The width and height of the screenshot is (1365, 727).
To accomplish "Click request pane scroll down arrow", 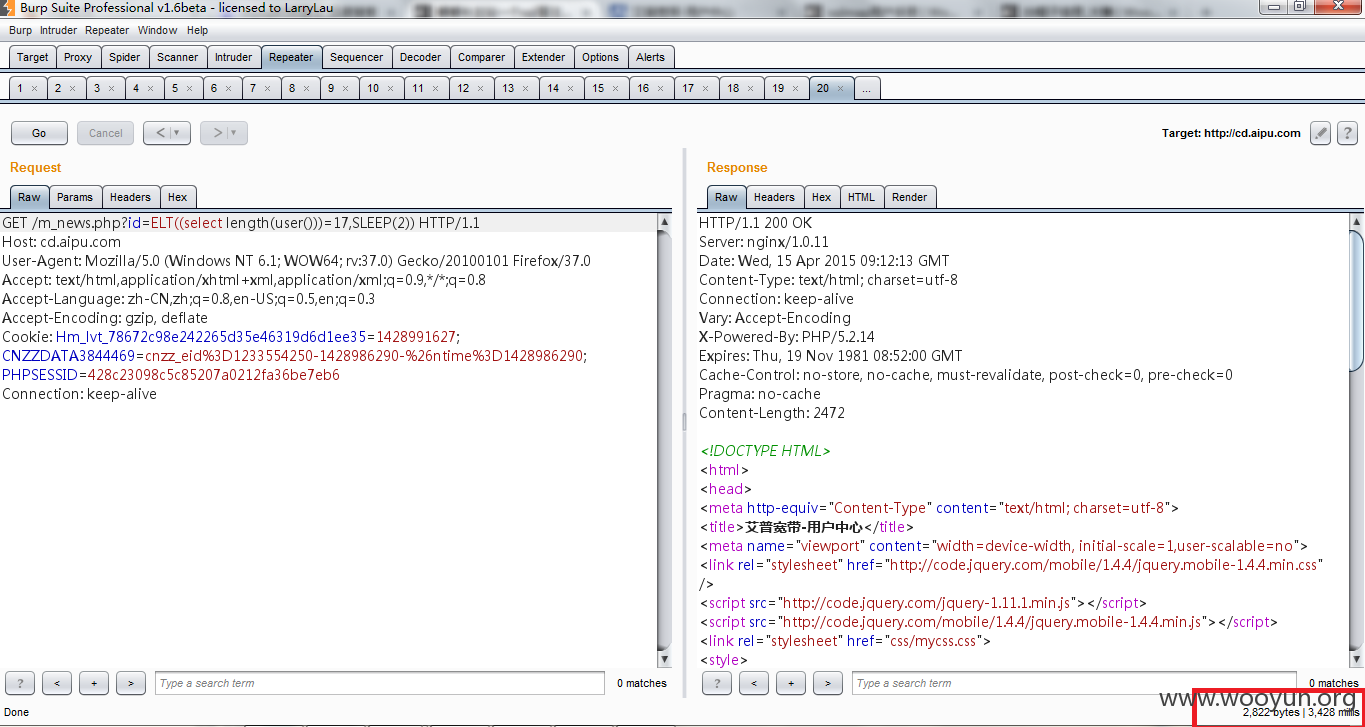I will click(664, 660).
